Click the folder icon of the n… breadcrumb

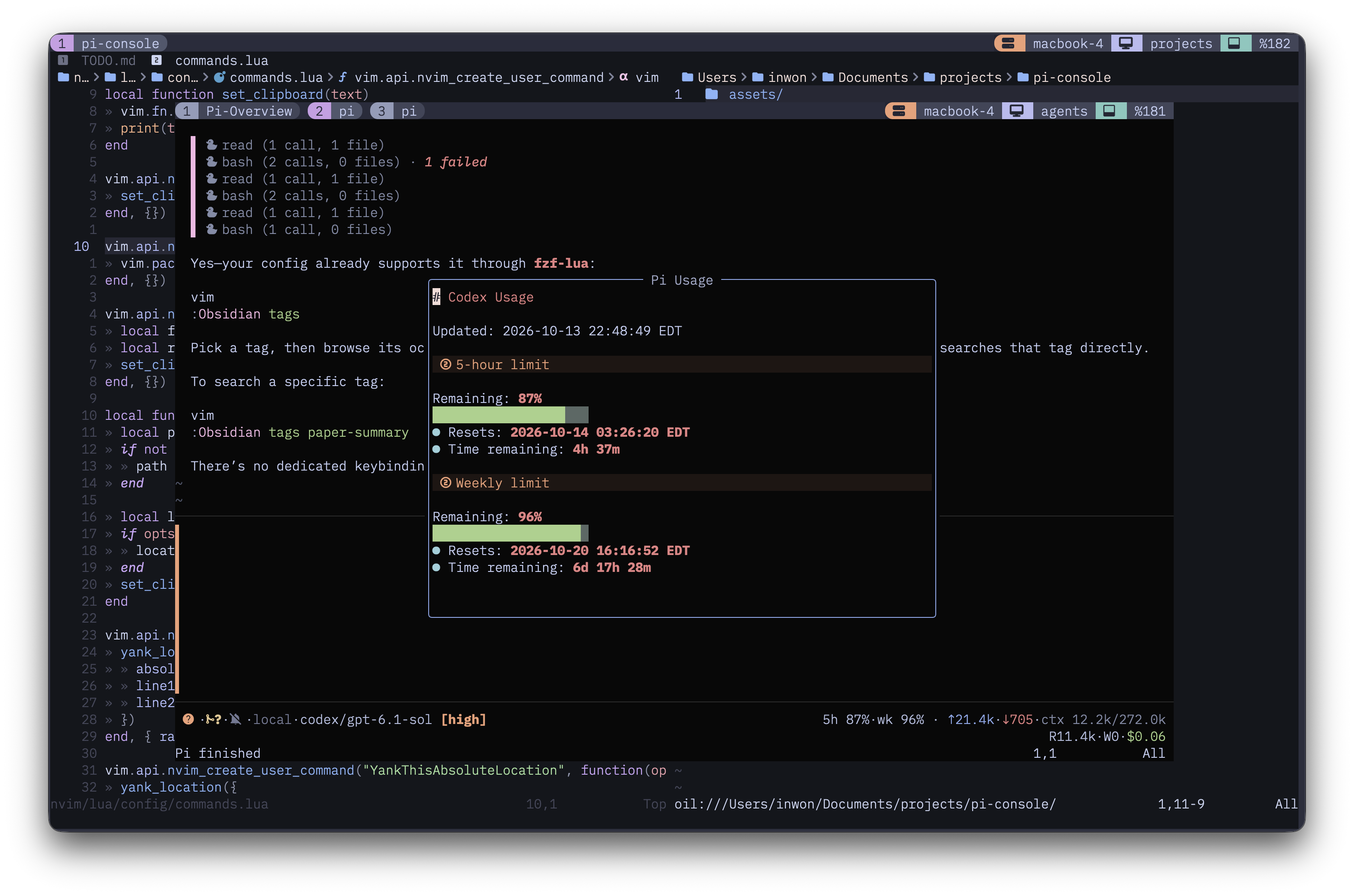tap(63, 77)
